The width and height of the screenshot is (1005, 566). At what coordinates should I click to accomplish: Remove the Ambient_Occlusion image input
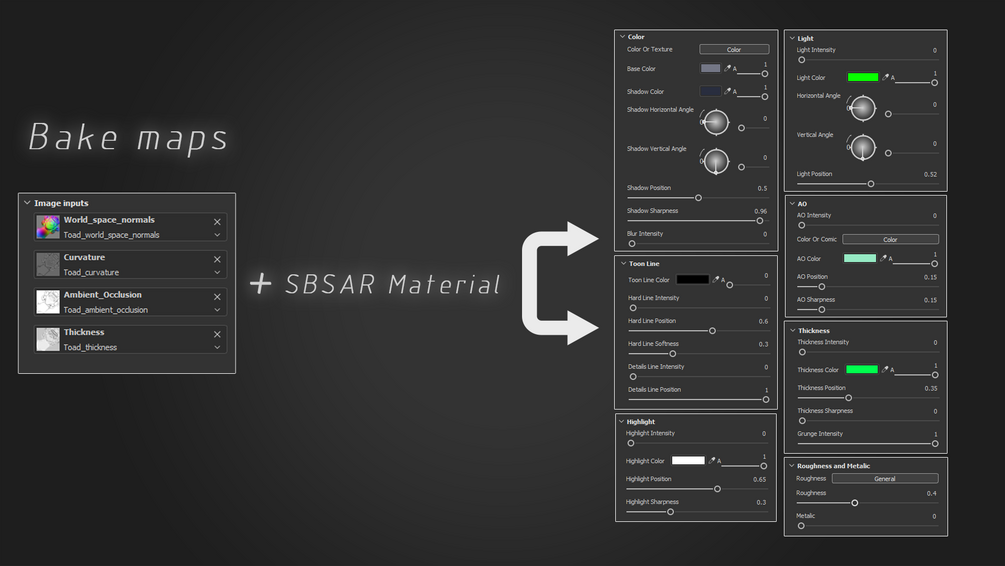pyautogui.click(x=217, y=297)
